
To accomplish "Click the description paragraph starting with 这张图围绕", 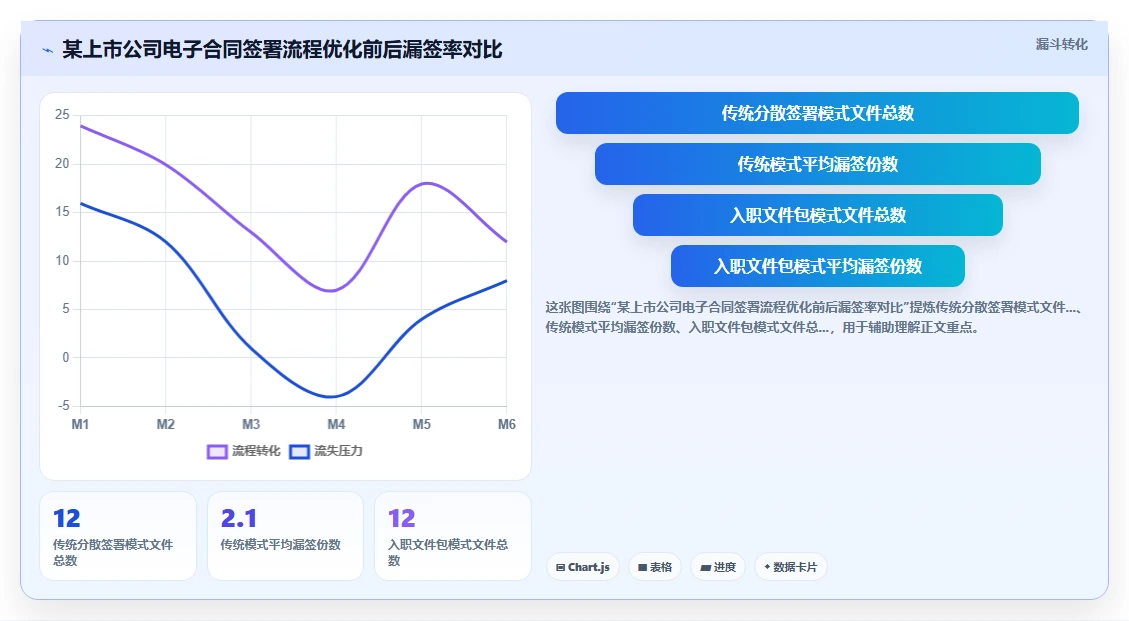I will point(814,317).
